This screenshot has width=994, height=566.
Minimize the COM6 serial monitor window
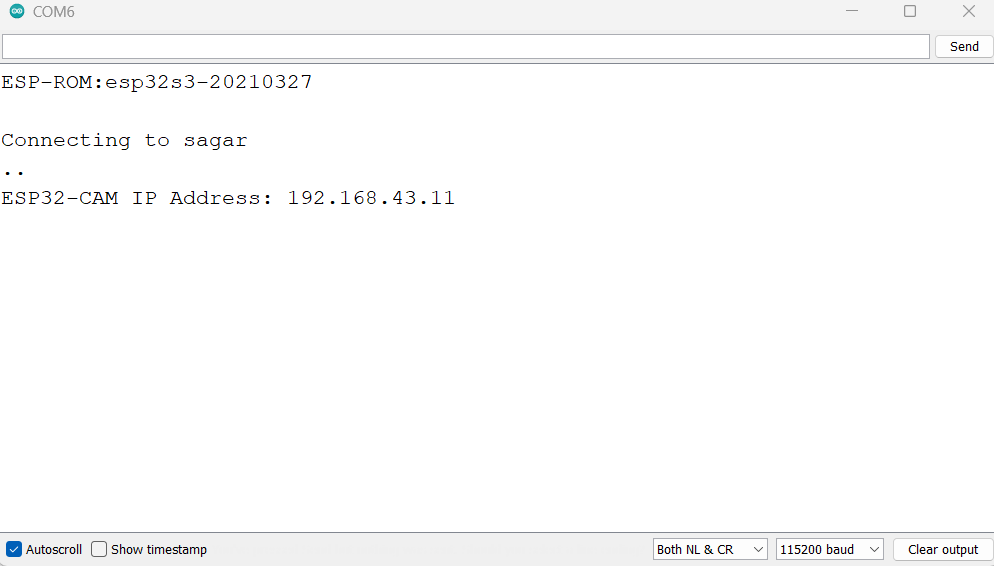851,12
